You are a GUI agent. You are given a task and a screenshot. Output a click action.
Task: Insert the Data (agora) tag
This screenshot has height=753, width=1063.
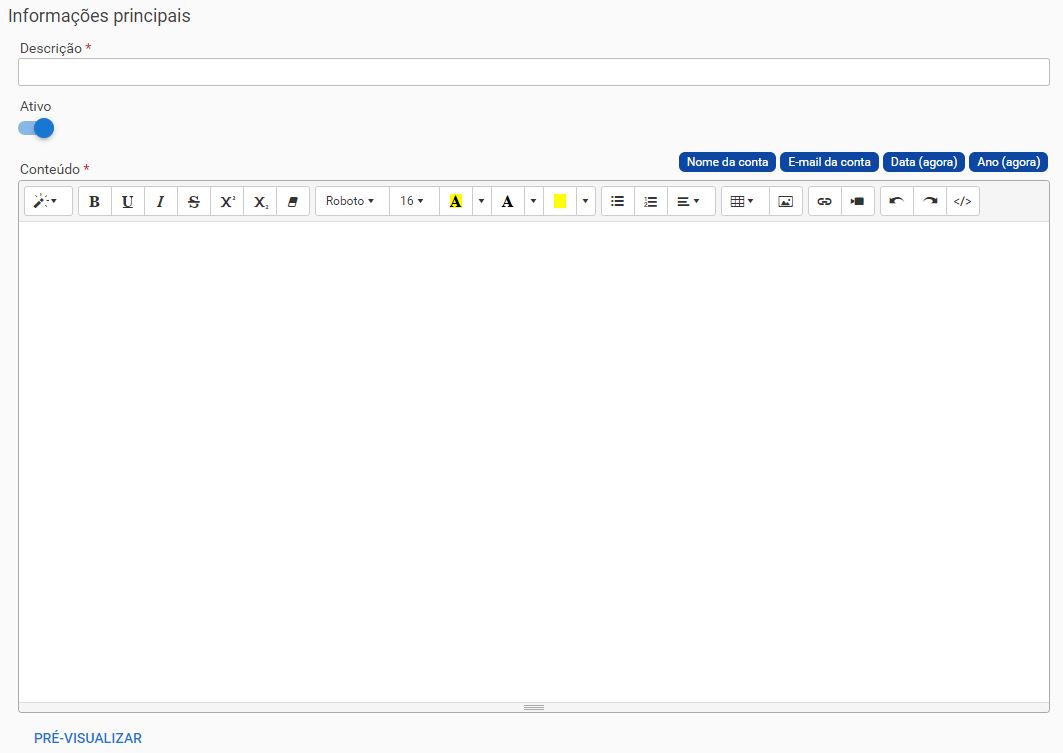coord(923,162)
